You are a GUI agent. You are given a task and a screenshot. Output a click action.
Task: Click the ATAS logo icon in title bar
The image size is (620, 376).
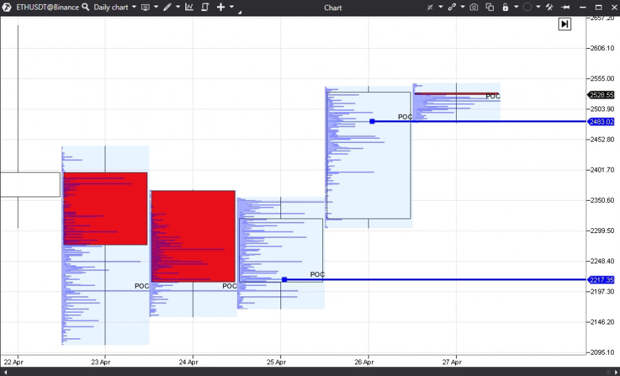tap(6, 7)
